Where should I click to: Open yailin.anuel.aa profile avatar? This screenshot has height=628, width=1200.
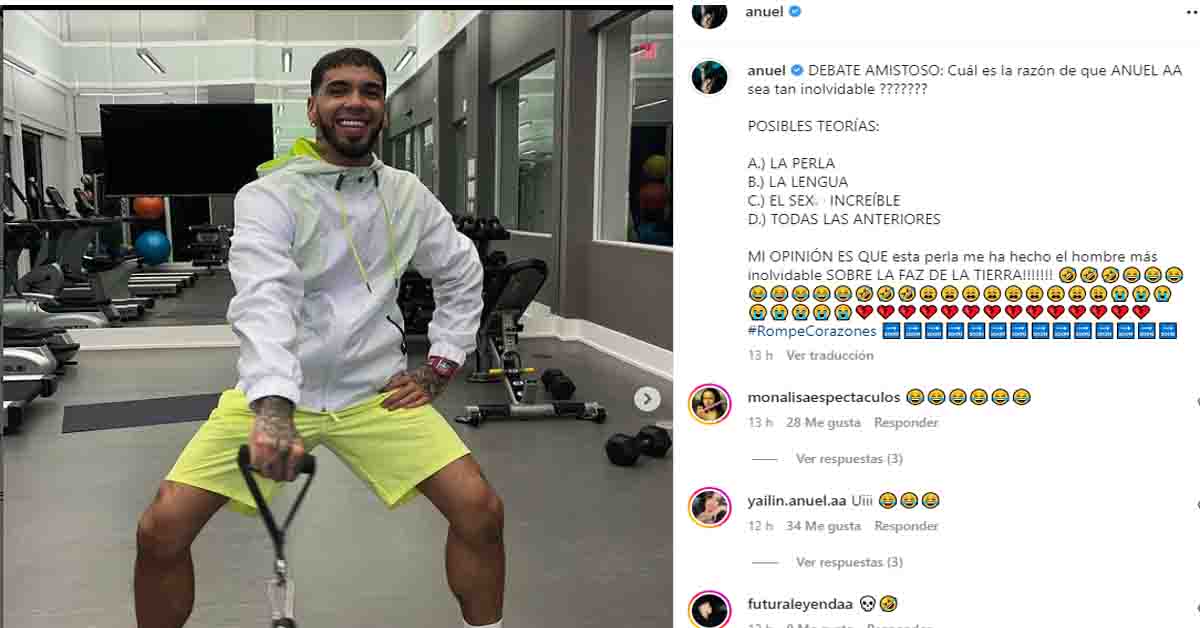click(709, 507)
